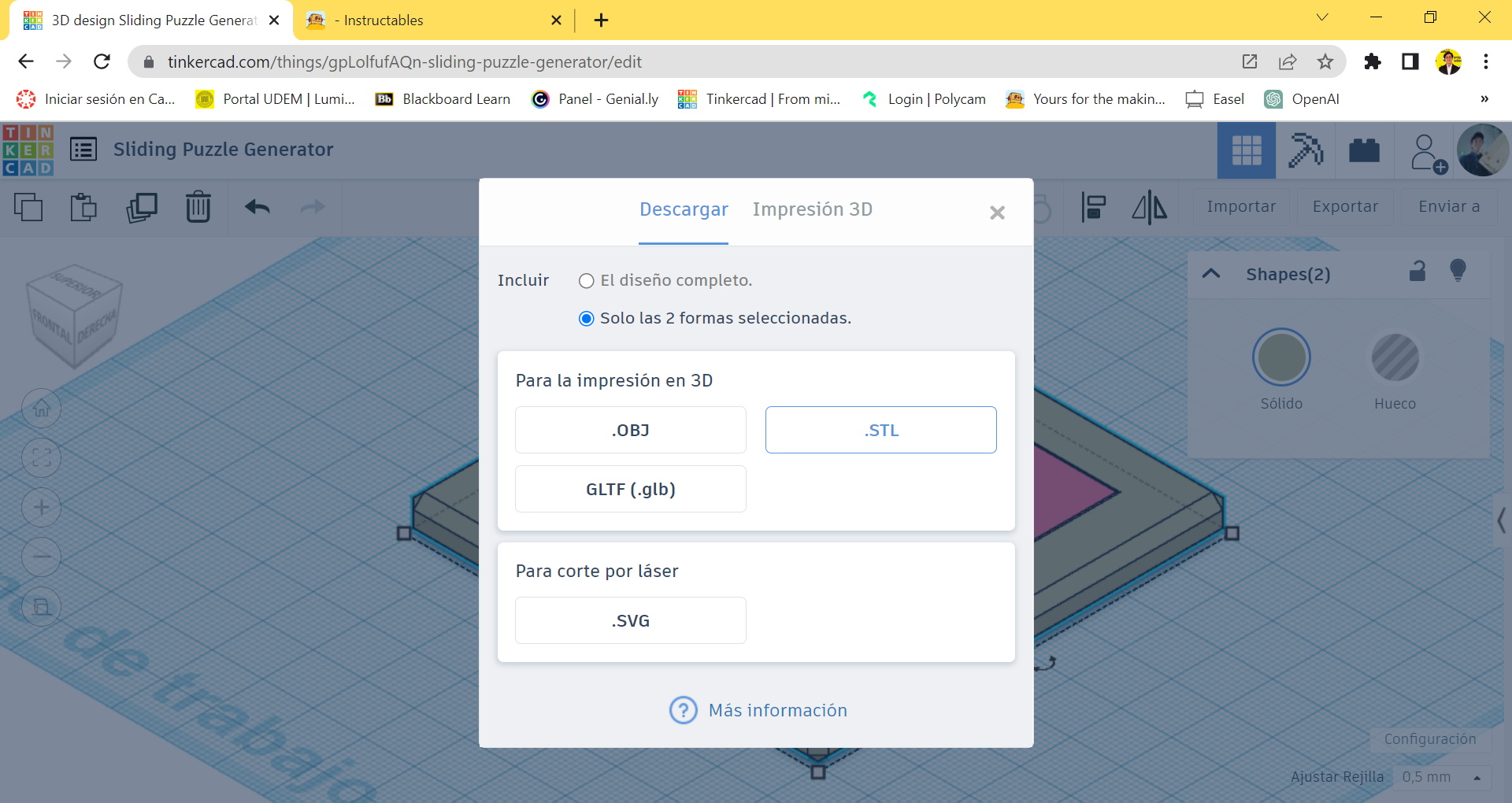The image size is (1512, 803).
Task: Click the Copy icon in toolbar
Action: pyautogui.click(x=28, y=207)
